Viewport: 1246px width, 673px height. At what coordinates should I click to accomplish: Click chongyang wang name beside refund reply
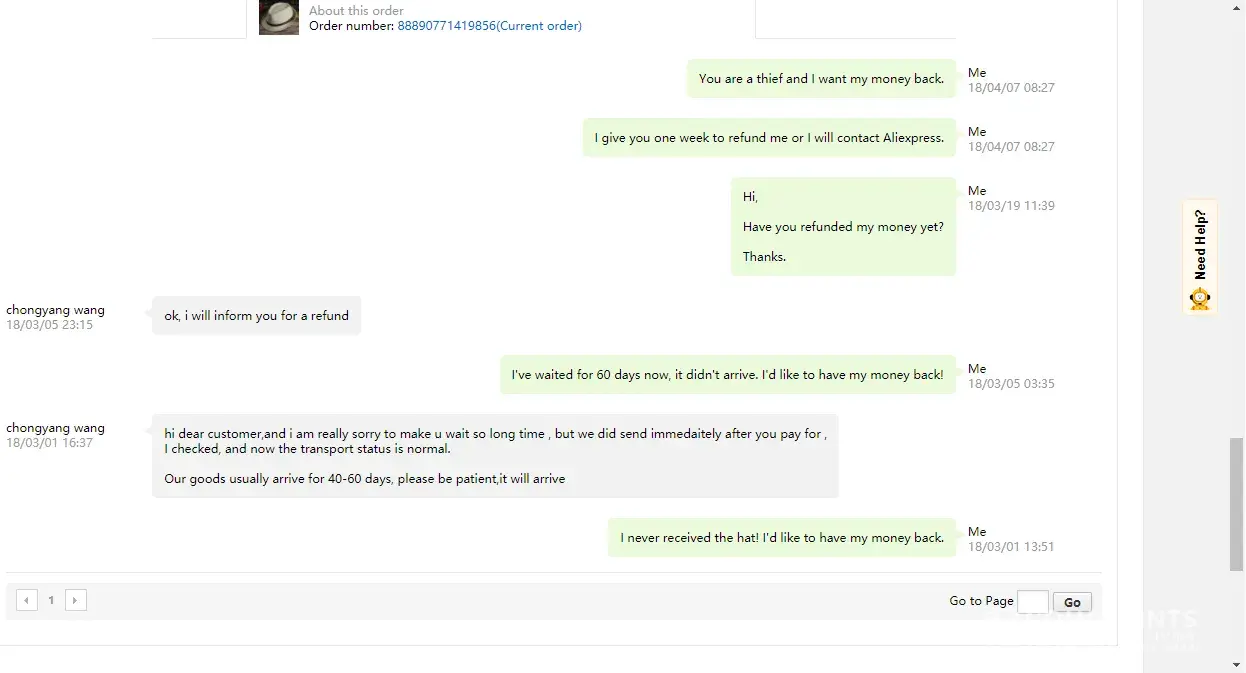click(55, 310)
